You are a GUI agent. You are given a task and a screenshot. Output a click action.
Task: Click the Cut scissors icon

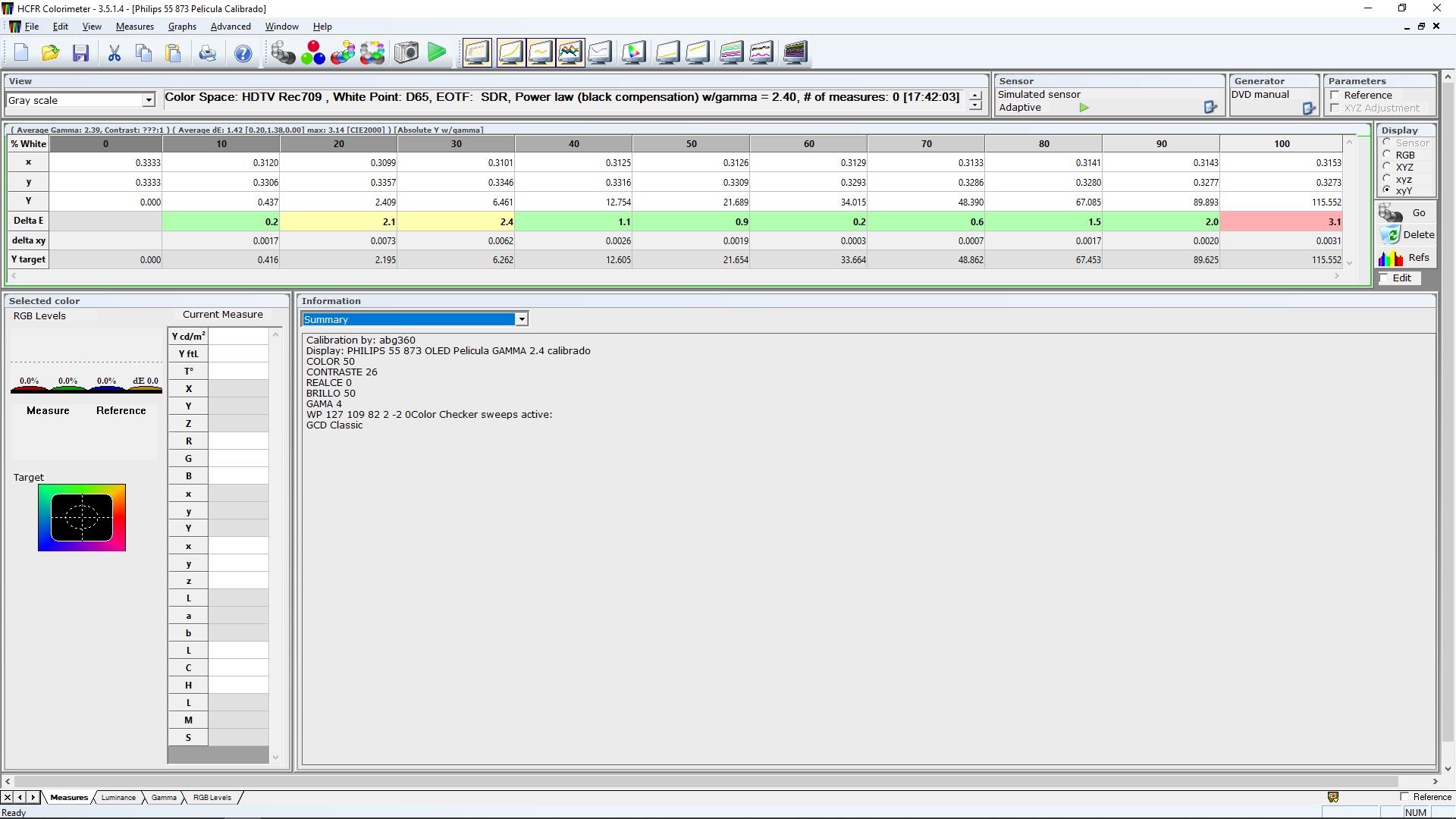pos(115,53)
